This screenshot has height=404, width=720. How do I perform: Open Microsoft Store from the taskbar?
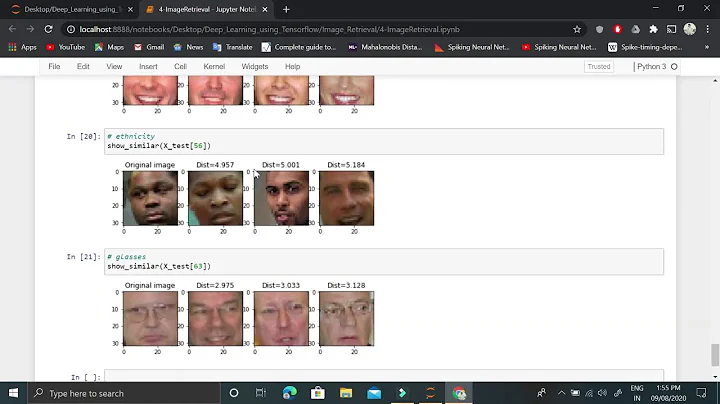pos(317,393)
